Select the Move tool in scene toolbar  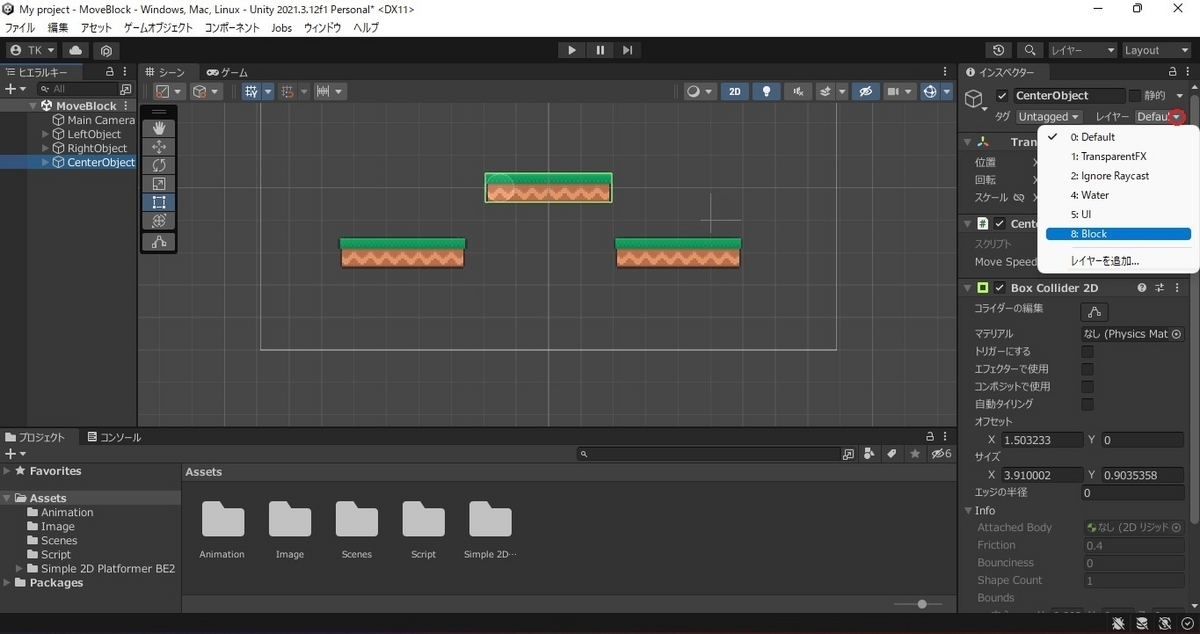[159, 147]
